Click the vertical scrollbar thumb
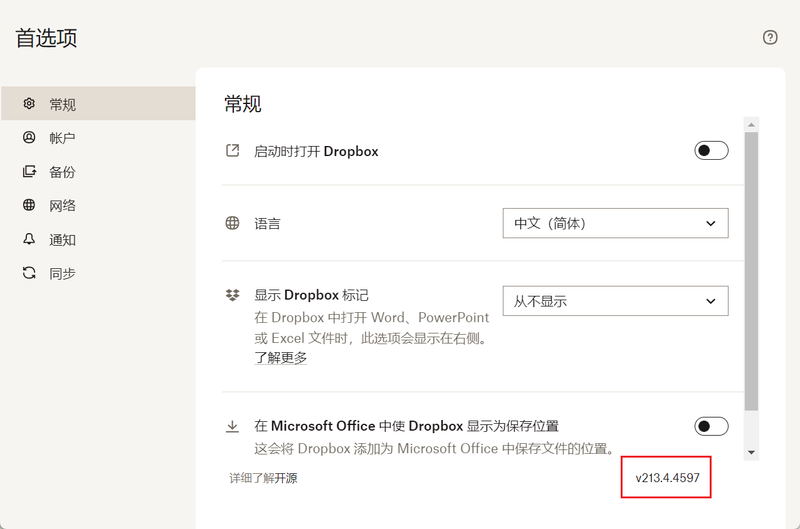This screenshot has width=800, height=529. [752, 270]
